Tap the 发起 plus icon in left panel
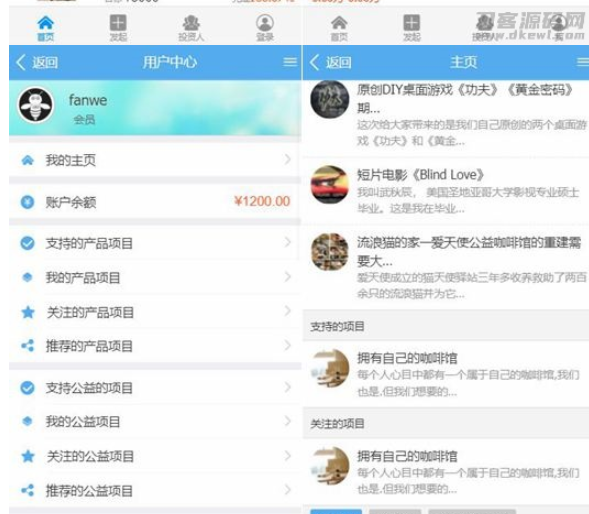Viewport: 589px width, 514px height. pos(118,23)
